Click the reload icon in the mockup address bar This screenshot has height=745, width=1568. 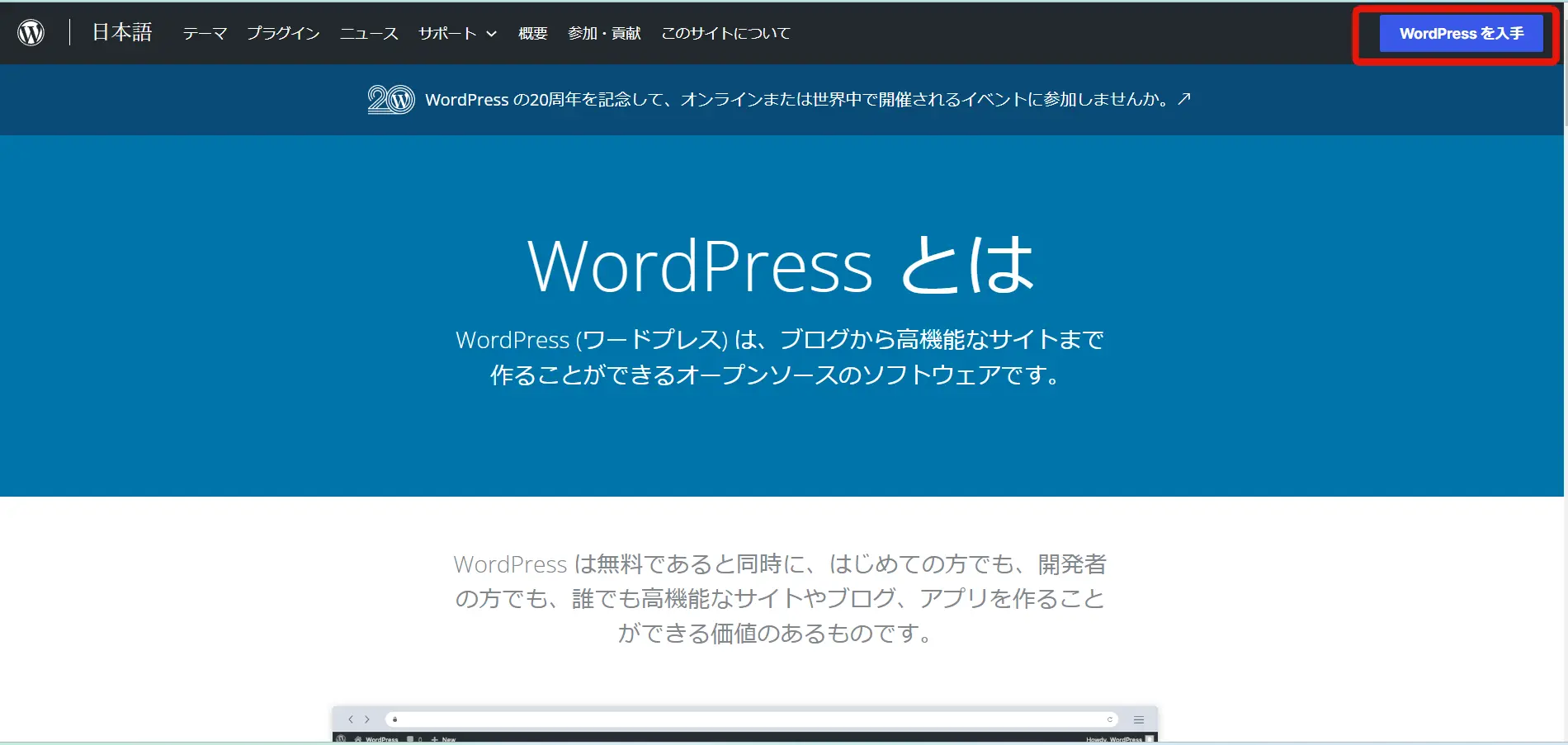click(1110, 719)
